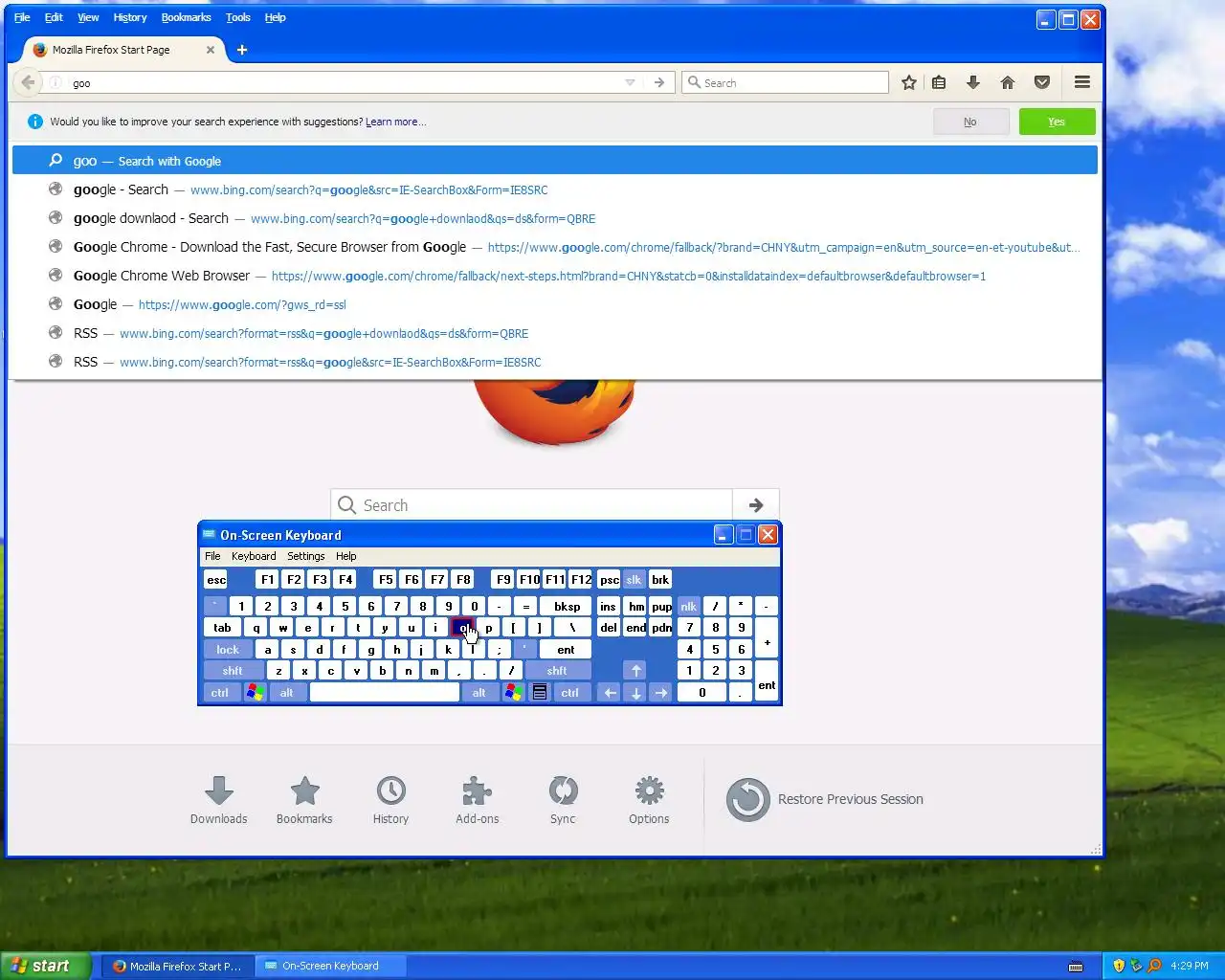Image resolution: width=1225 pixels, height=980 pixels.
Task: Open On-Screen Keyboard Keyboard menu
Action: 254,556
